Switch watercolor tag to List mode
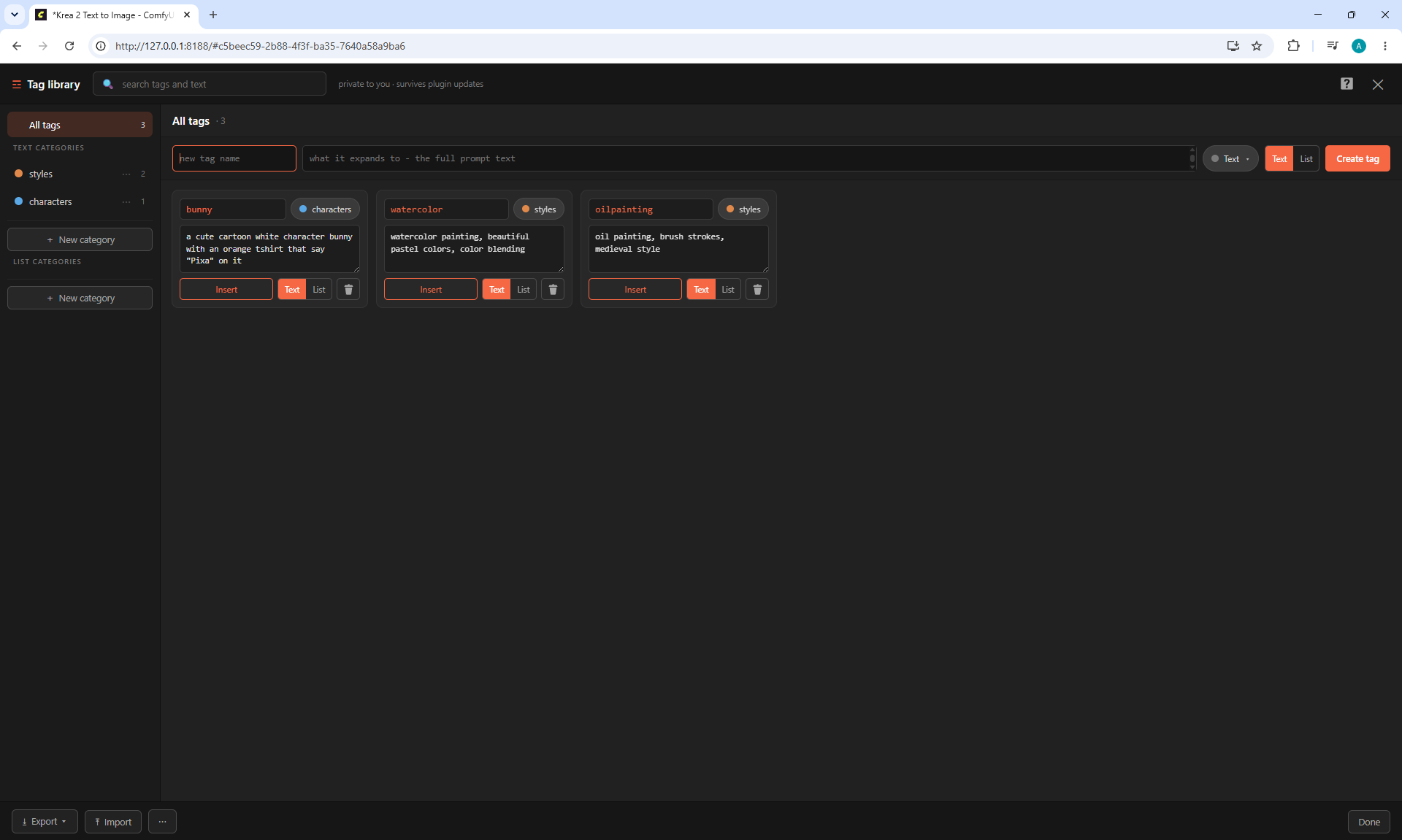 [524, 290]
